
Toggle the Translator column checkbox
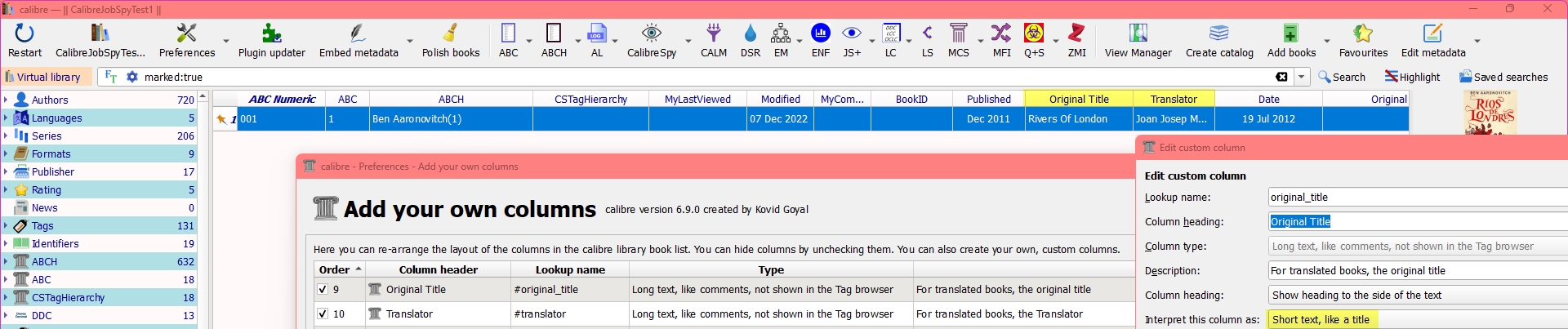click(323, 314)
